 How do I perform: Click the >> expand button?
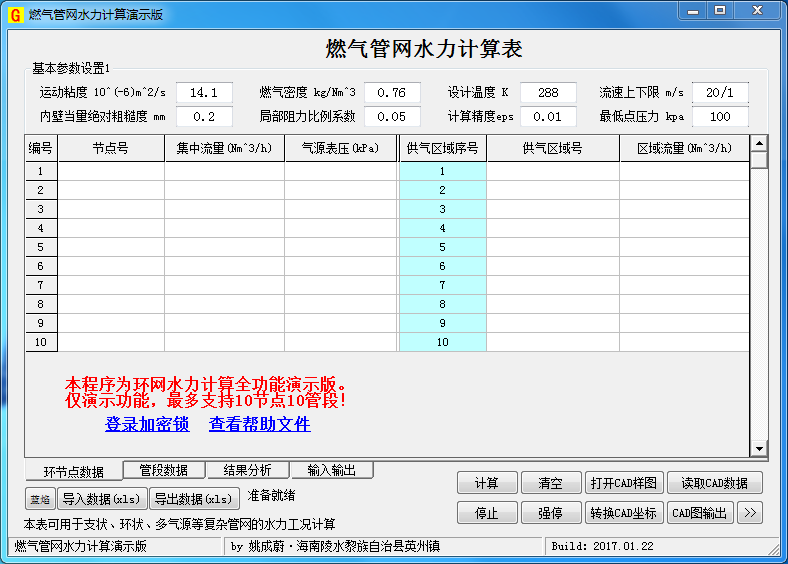coord(750,513)
